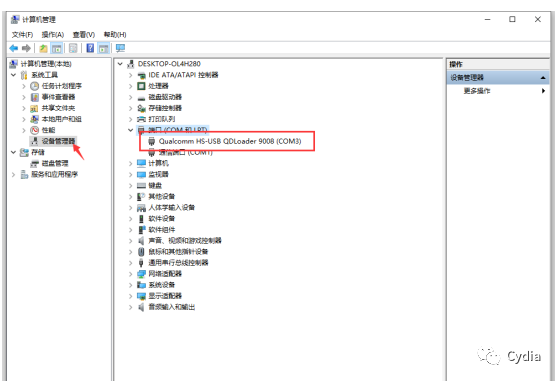Open the 更多操作 submenu arrow
Image resolution: width=558 pixels, height=381 pixels.
point(543,91)
